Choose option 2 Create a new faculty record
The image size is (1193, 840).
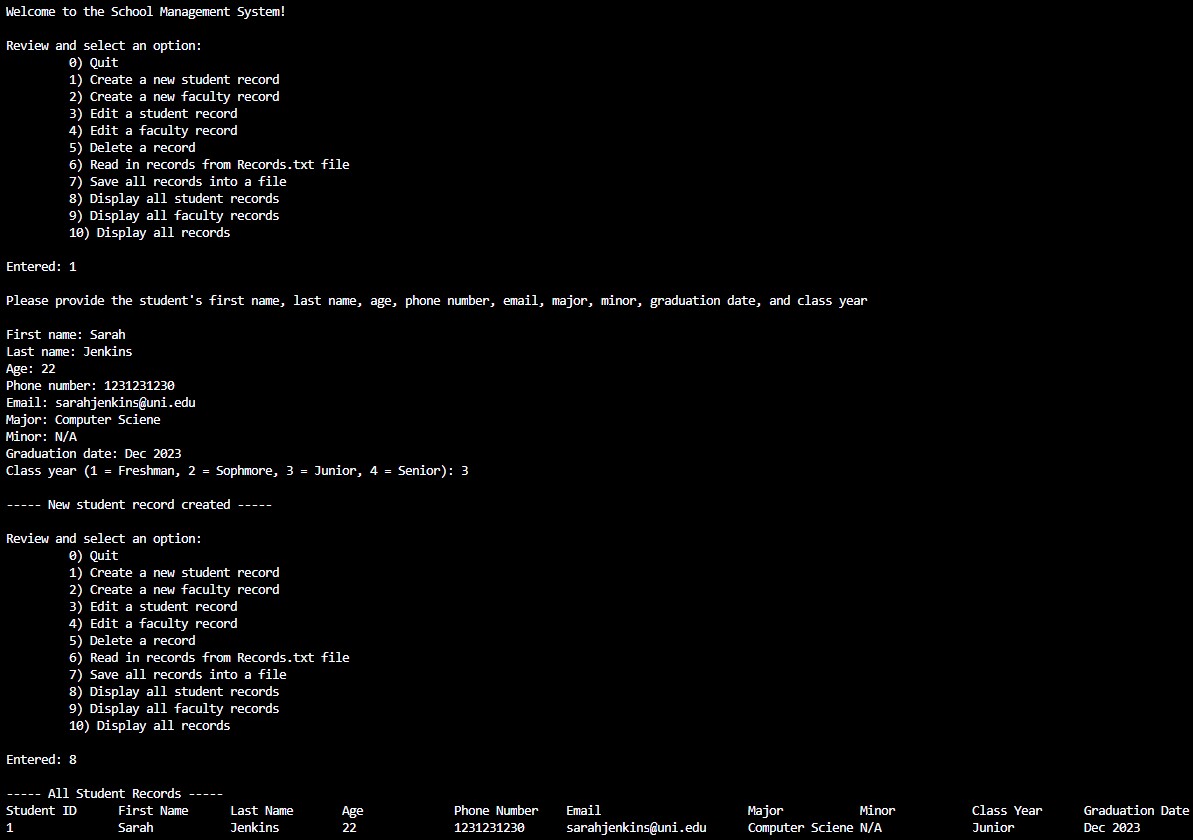[x=173, y=96]
